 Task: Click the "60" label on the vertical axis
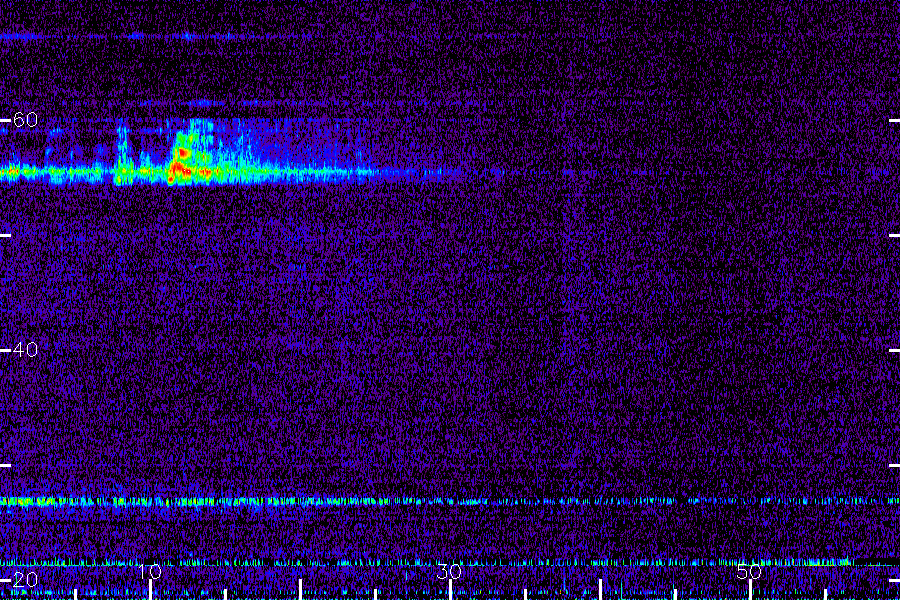click(25, 120)
